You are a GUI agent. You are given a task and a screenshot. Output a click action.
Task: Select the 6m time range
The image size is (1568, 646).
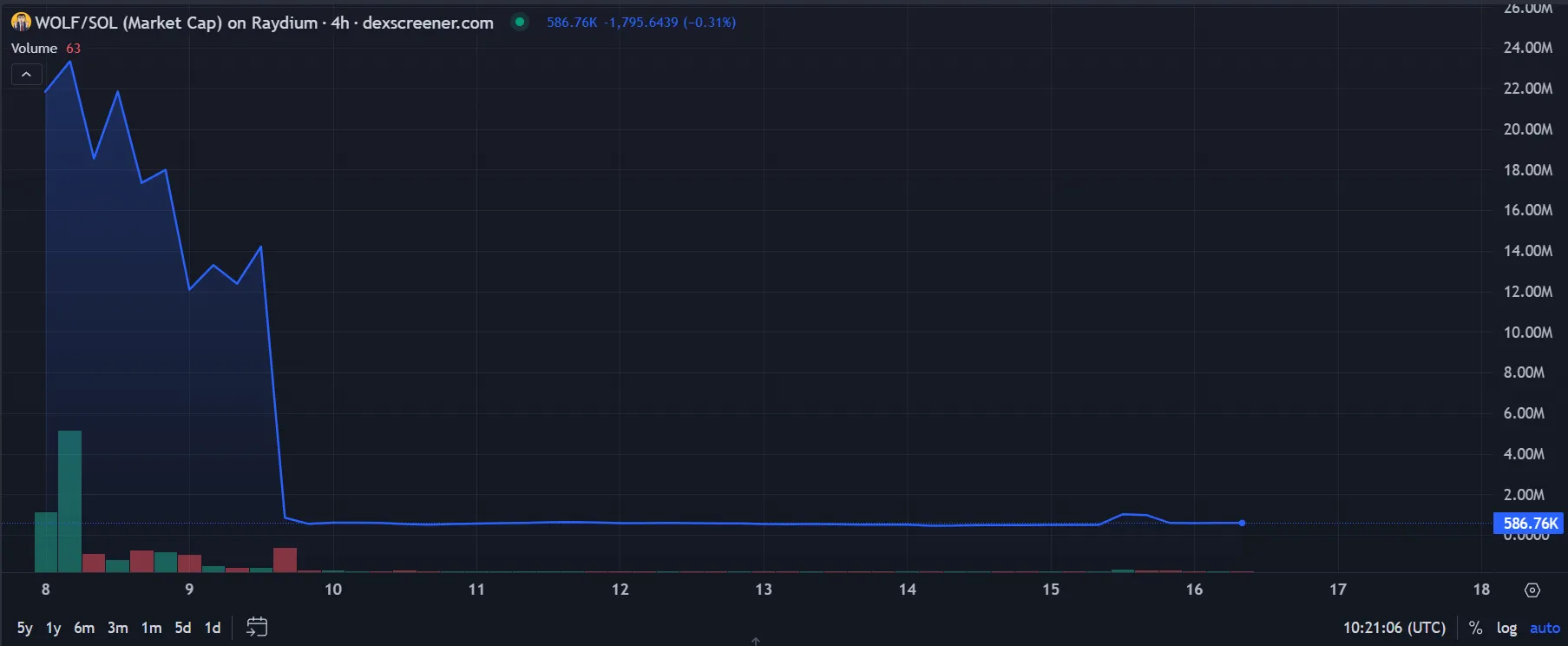click(x=84, y=628)
